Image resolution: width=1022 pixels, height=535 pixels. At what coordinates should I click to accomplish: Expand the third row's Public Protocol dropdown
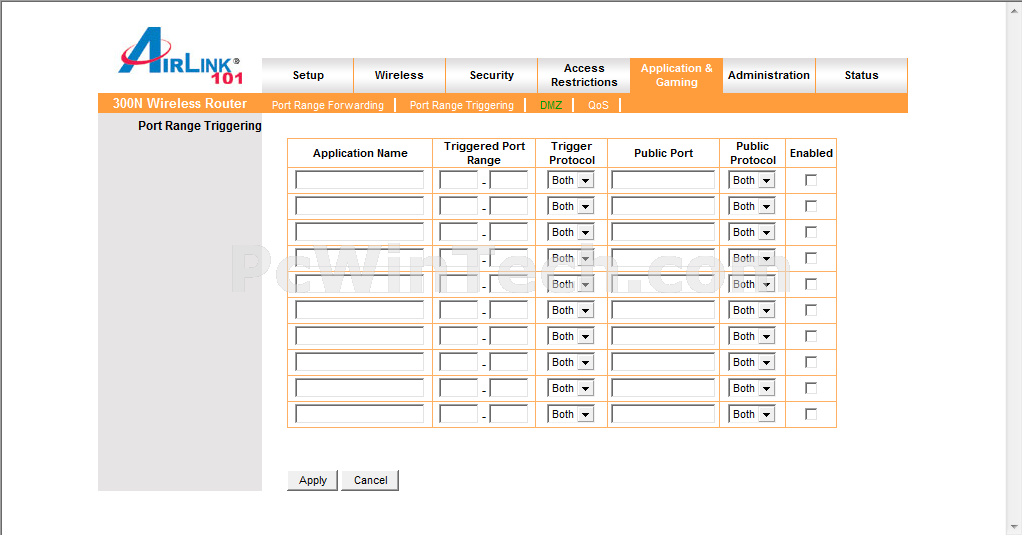[752, 233]
